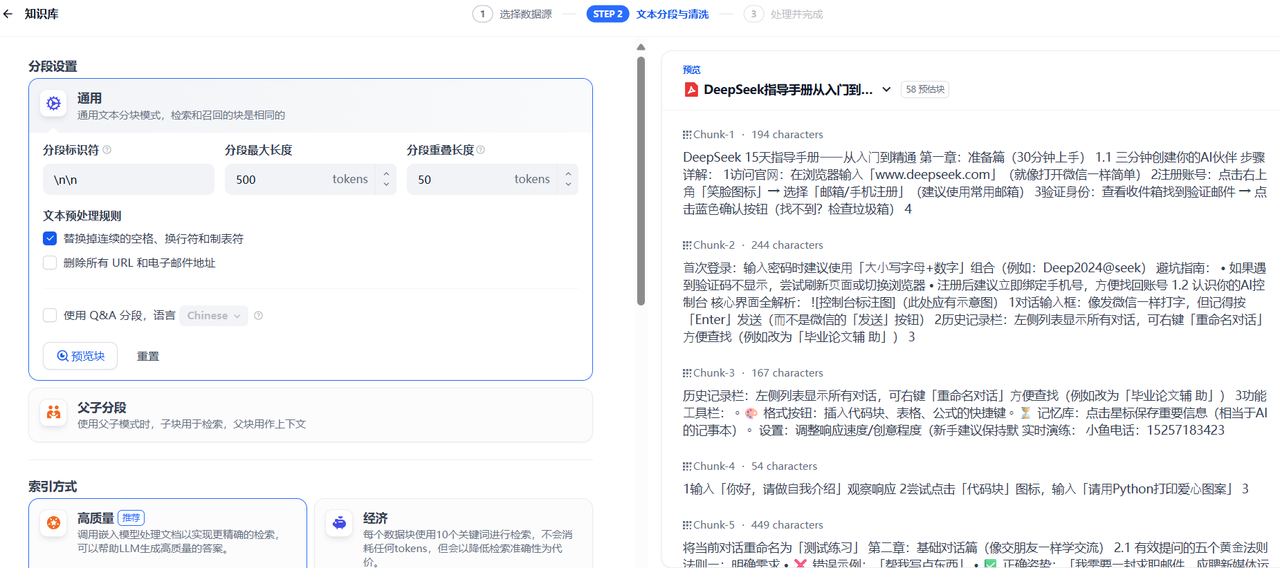Click the 预览 label above document name

point(692,70)
